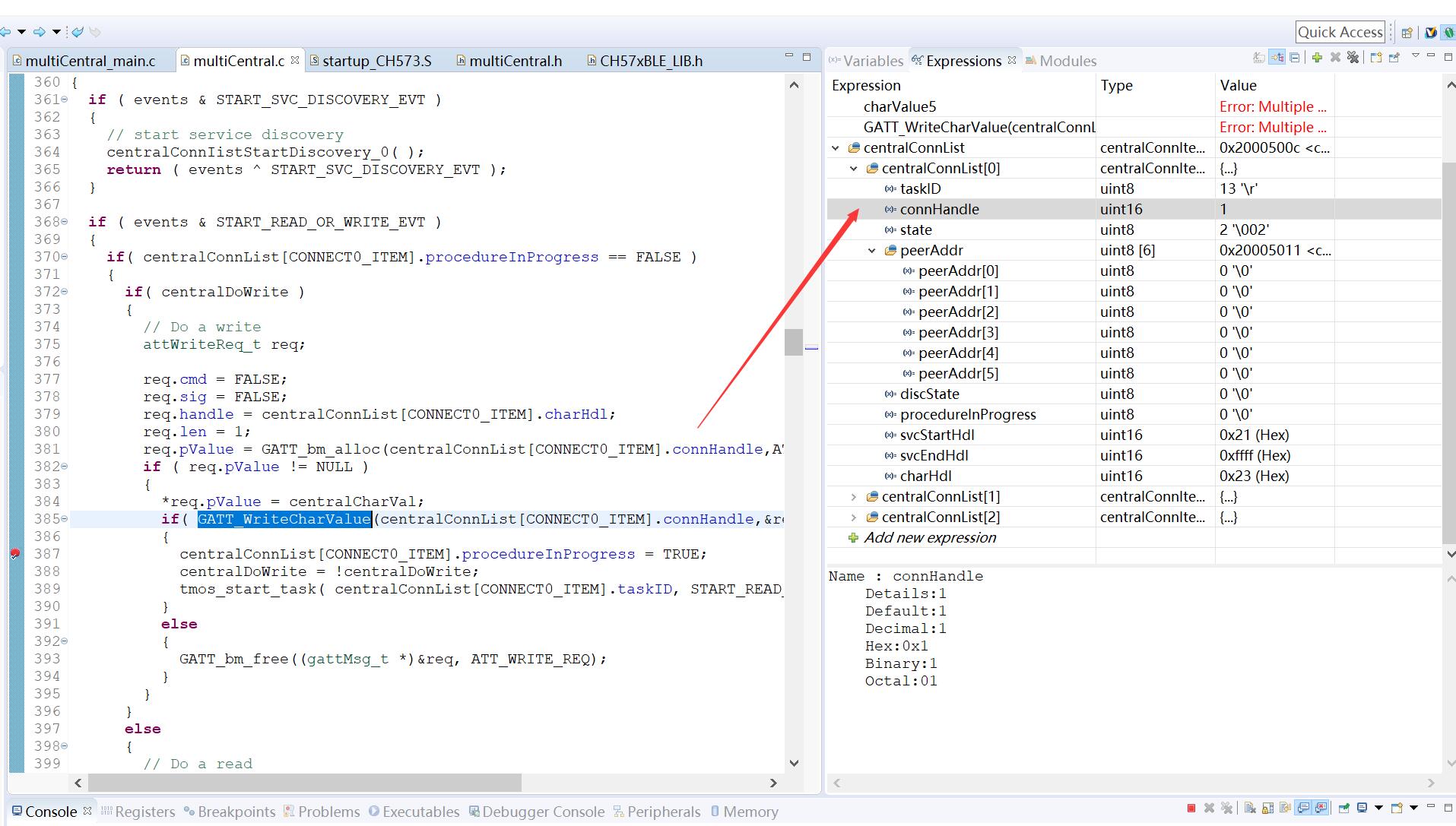Click the green Add new expression plus icon
This screenshot has width=1456, height=826.
coord(1317,58)
